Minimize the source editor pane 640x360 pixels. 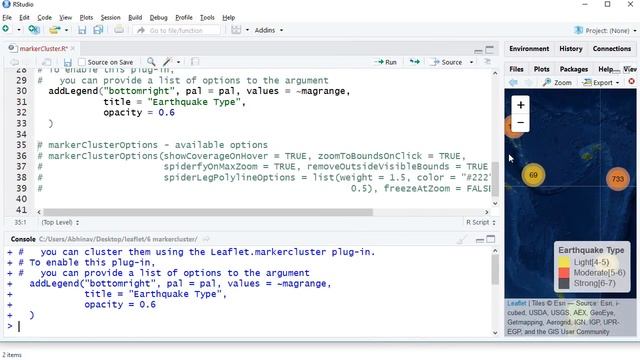(478, 50)
